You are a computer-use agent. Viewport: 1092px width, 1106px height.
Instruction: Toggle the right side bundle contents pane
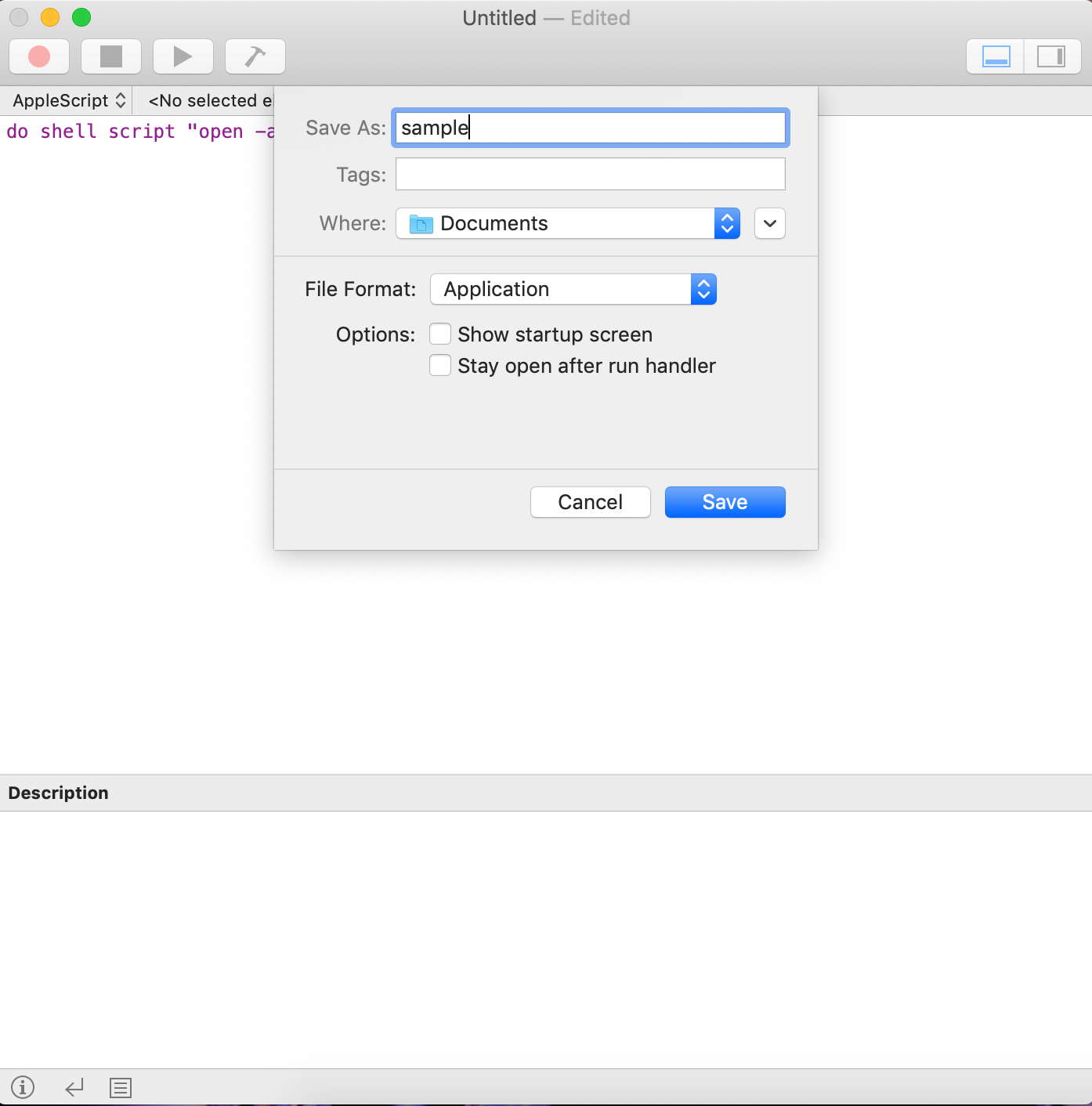[1052, 56]
